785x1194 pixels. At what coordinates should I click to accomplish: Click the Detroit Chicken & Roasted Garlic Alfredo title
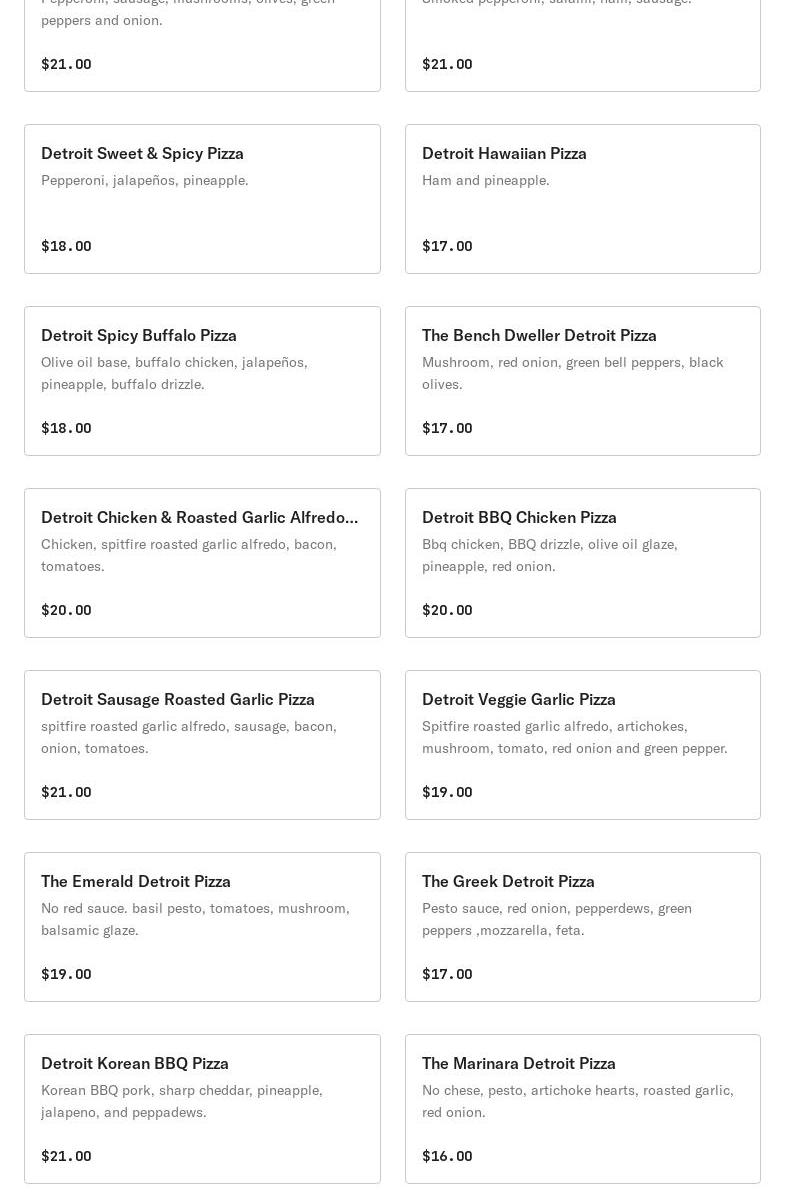coord(199,517)
